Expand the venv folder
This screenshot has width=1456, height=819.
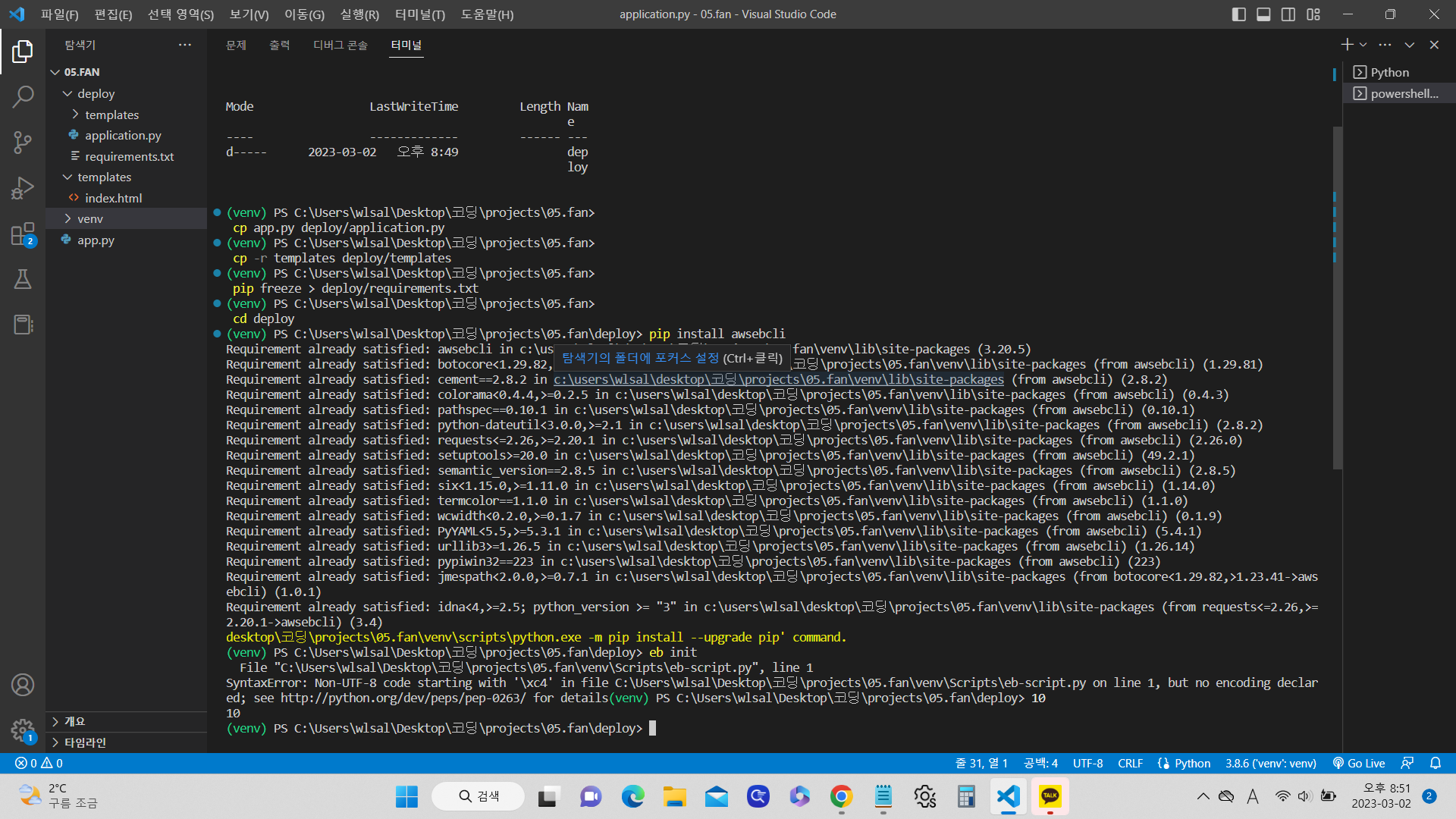tap(126, 218)
